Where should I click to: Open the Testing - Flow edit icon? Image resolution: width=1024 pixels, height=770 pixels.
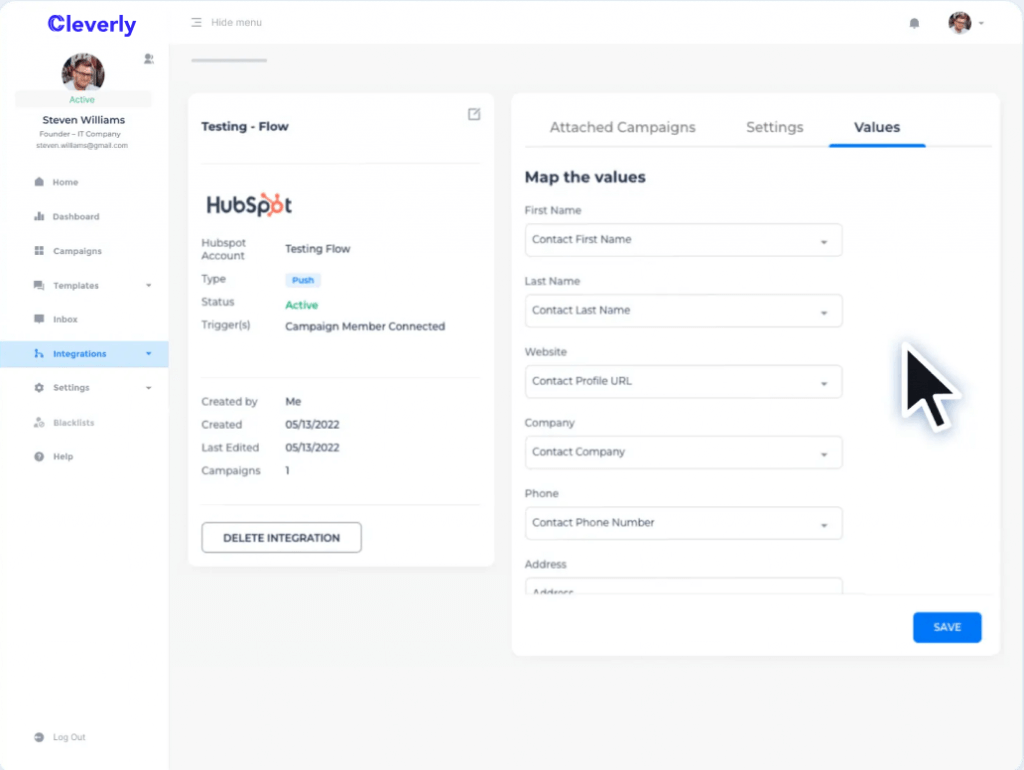[473, 114]
